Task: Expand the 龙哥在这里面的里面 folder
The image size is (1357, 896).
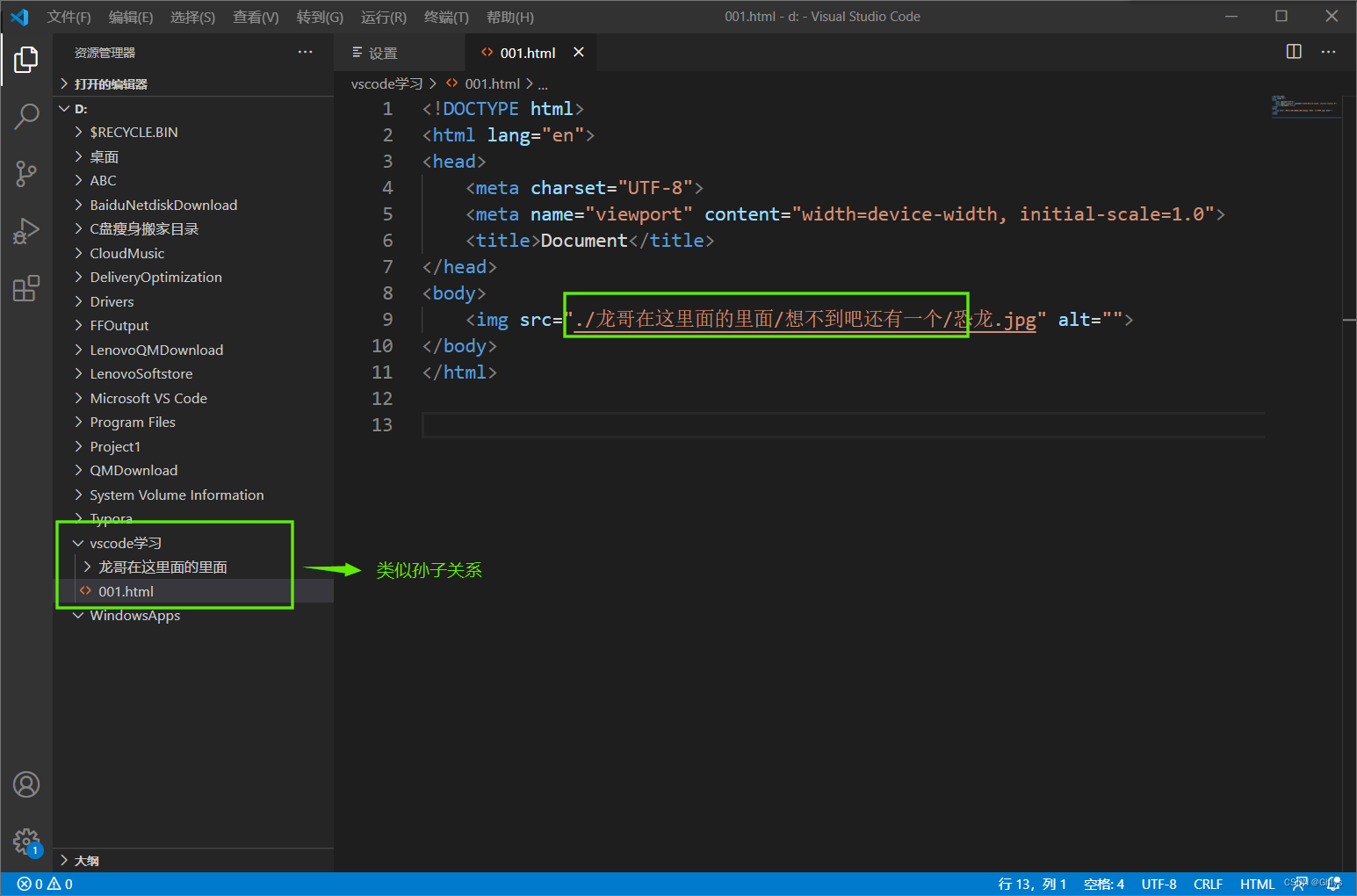Action: 193,567
